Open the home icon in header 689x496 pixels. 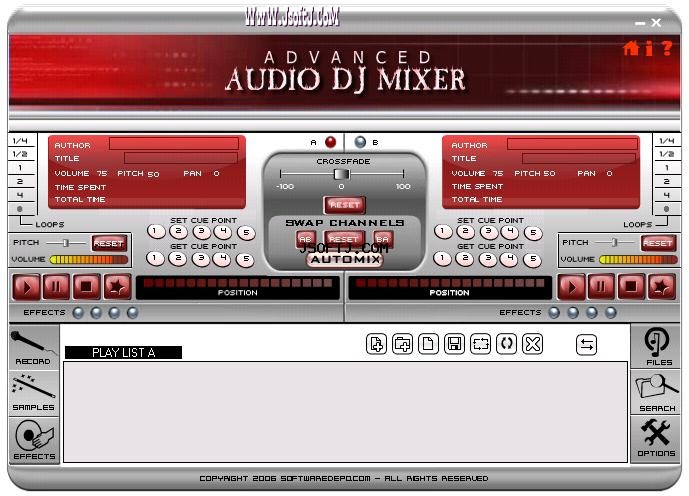[631, 47]
